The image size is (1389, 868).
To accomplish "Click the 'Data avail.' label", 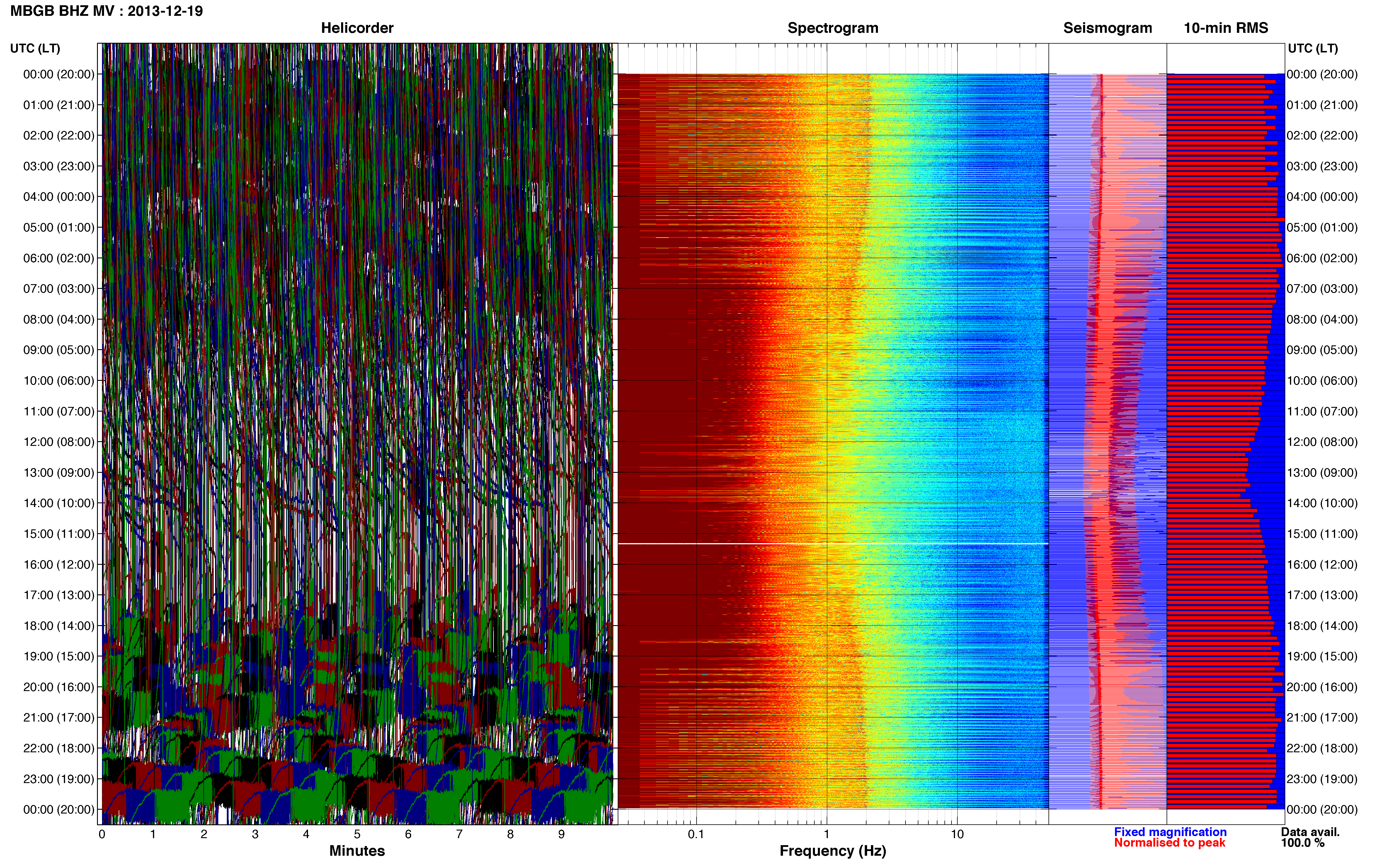I will 1310,832.
